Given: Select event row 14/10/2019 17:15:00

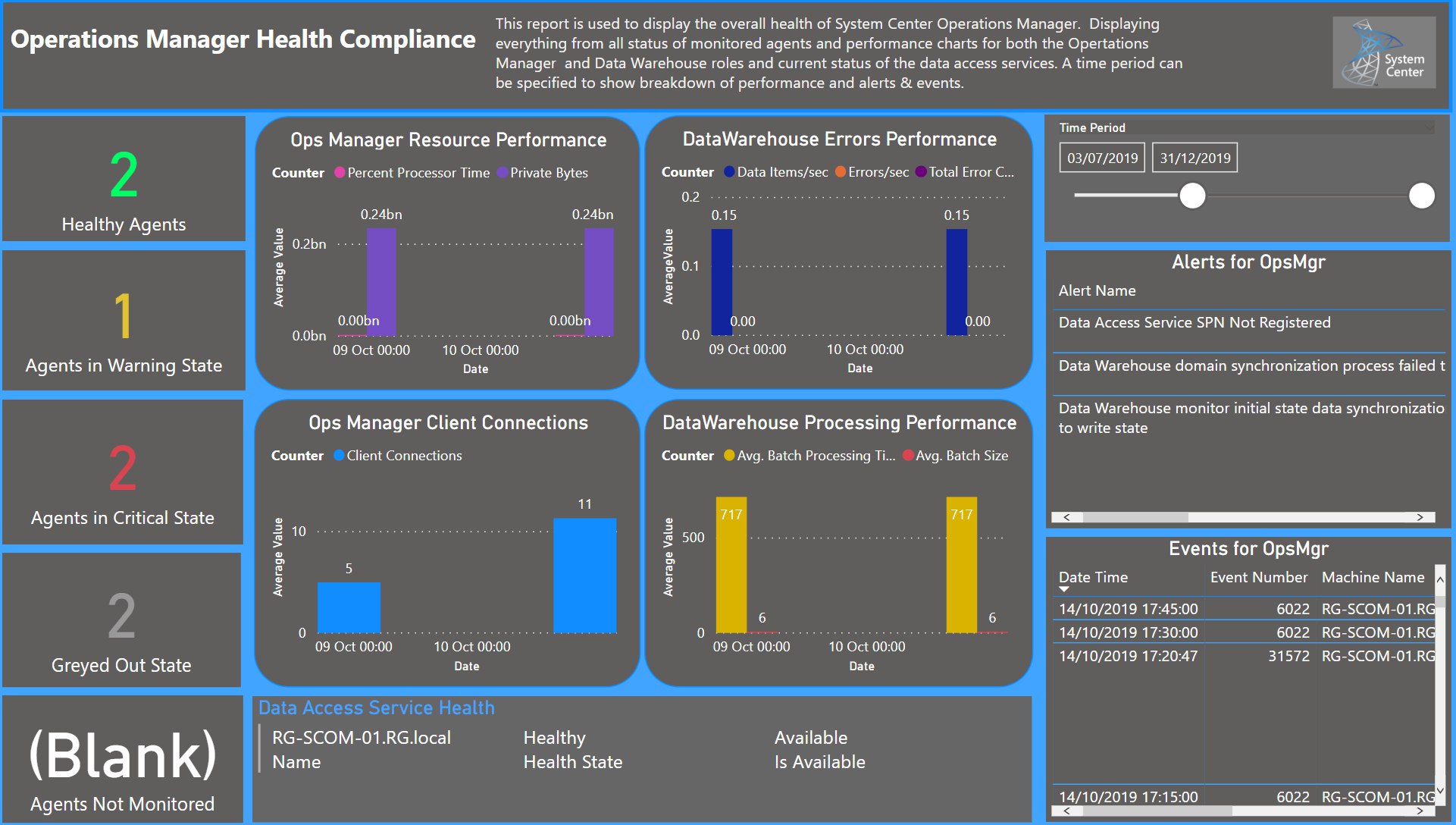Looking at the screenshot, I should [1244, 797].
